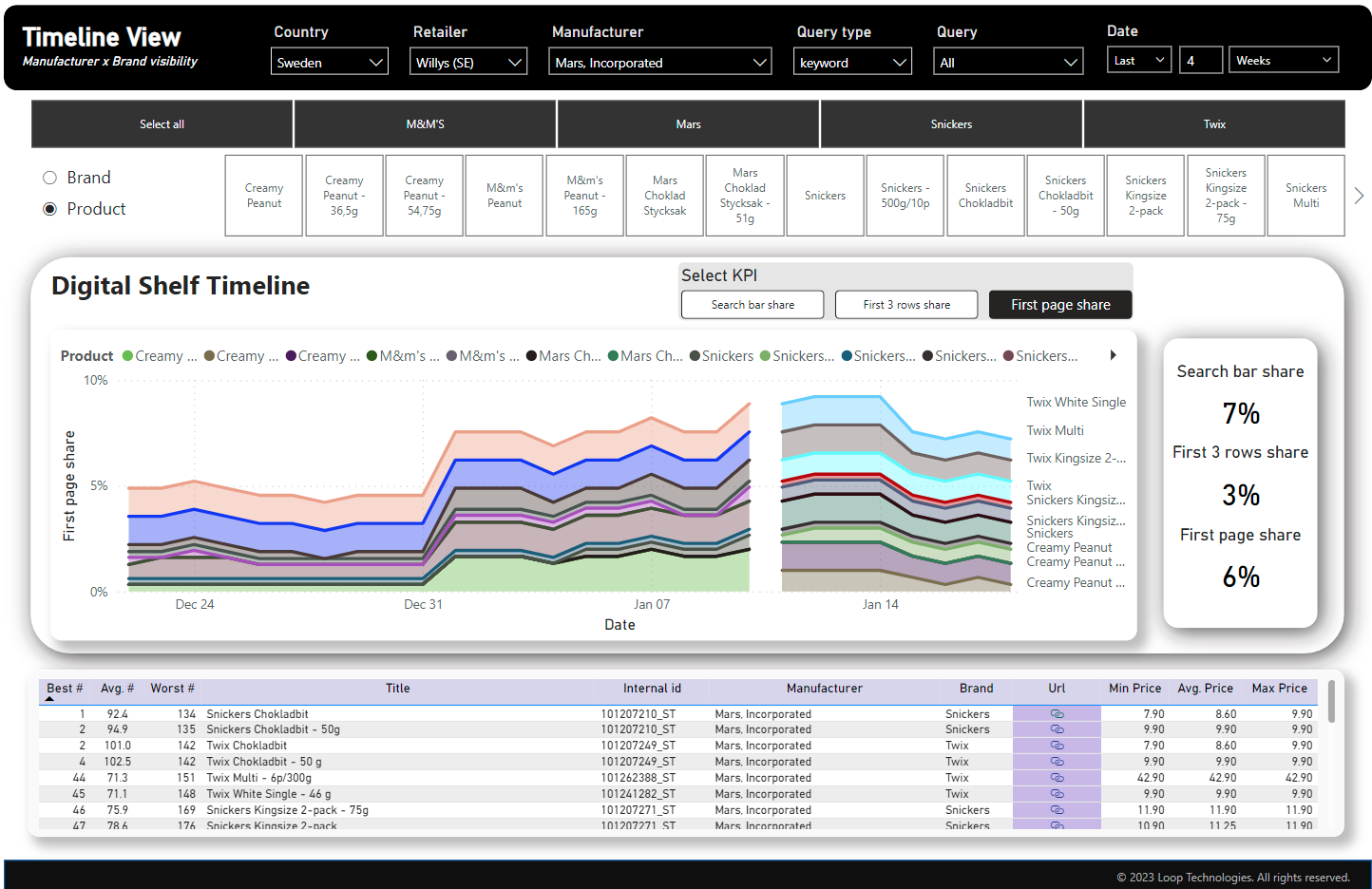1372x889 pixels.
Task: Select the Brand radio button
Action: 50,178
